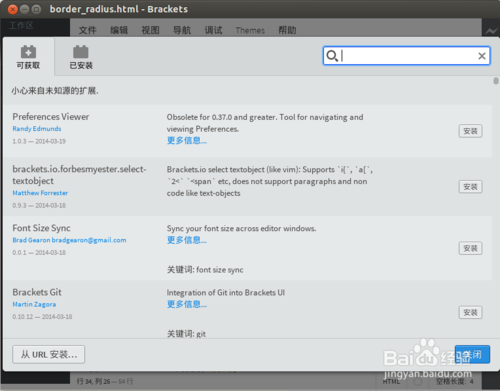
Task: Install the Preferences Viewer extension
Action: click(x=470, y=131)
